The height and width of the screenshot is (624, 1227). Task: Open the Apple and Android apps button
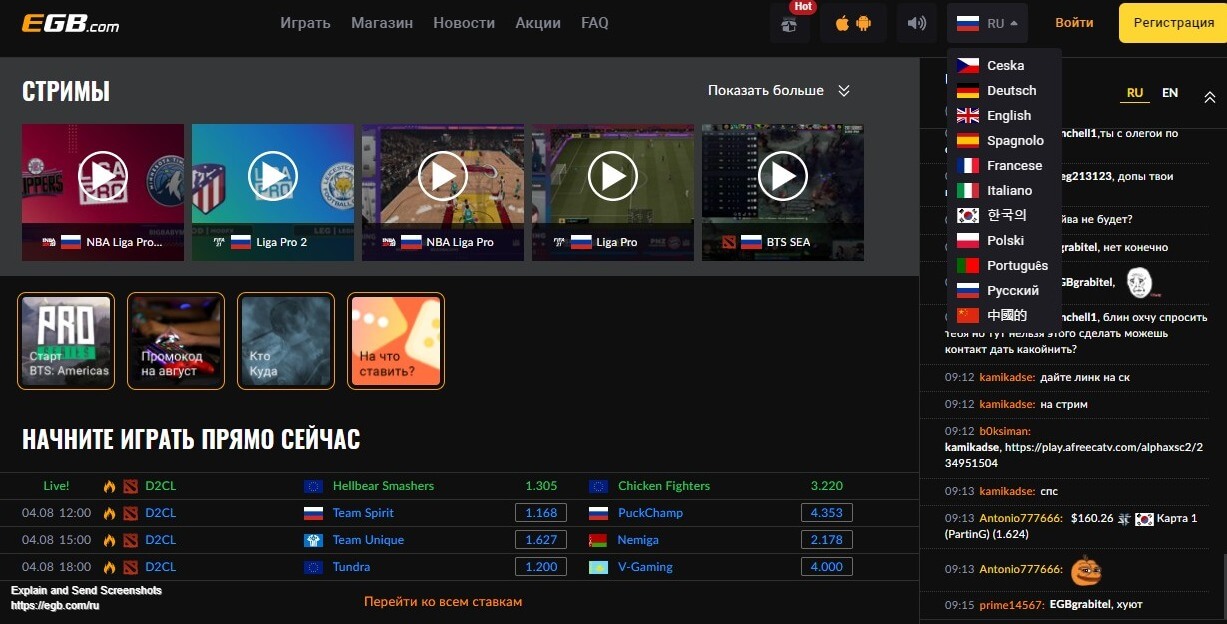[x=853, y=23]
